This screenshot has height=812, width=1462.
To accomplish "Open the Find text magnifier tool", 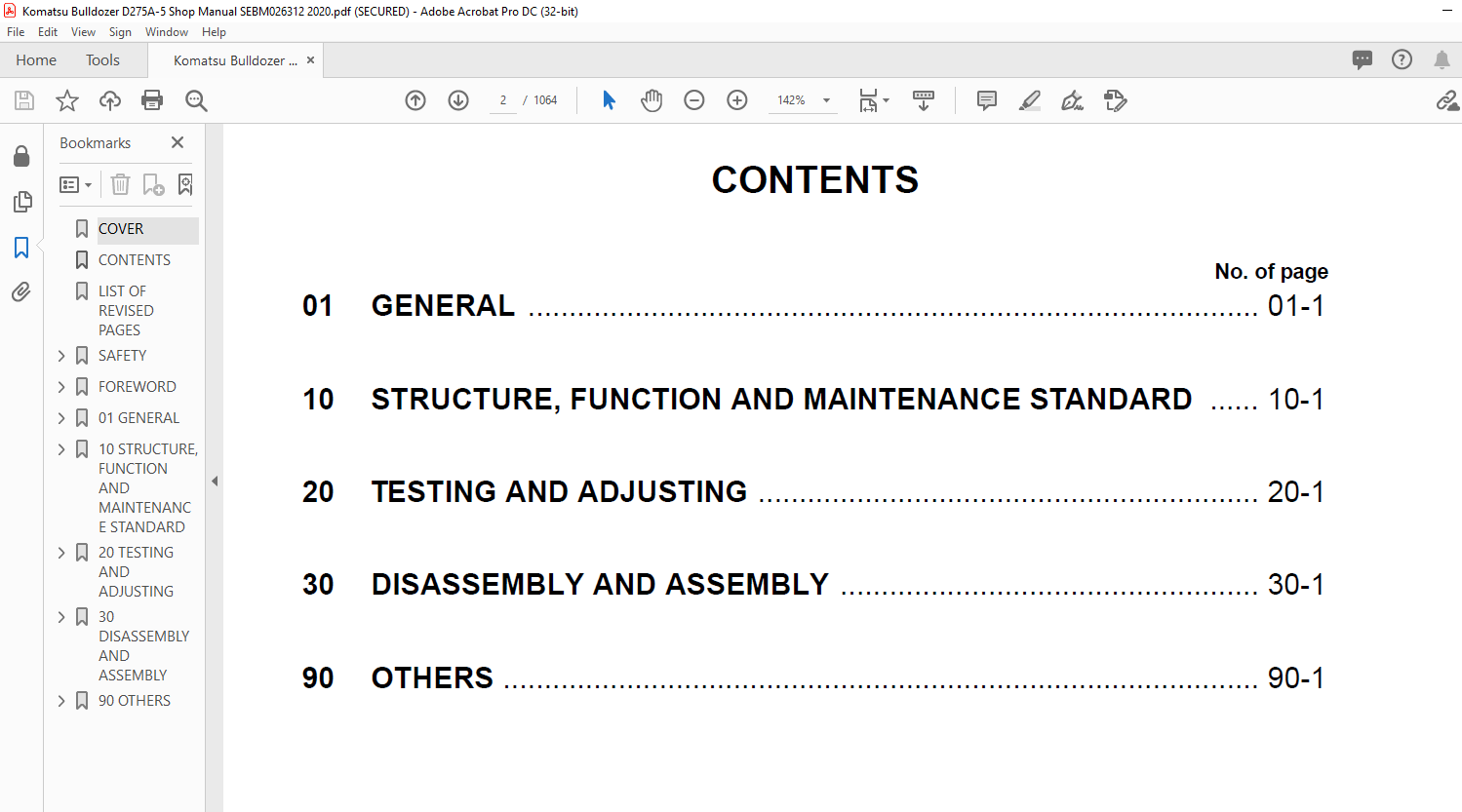I will (x=196, y=100).
